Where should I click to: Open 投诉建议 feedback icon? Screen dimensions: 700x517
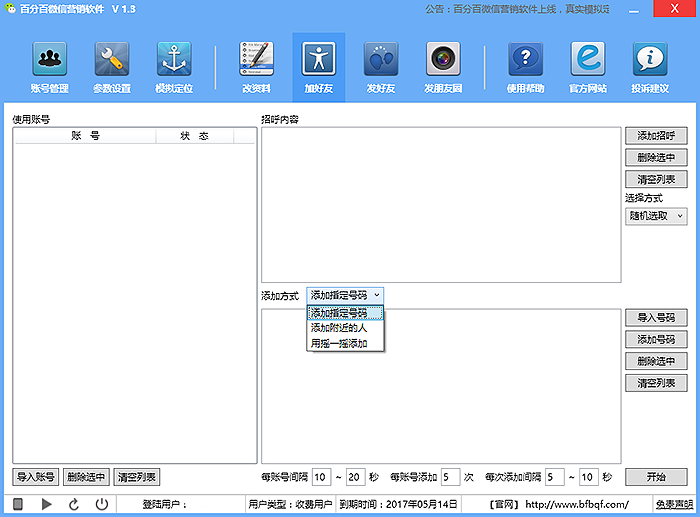pos(650,62)
